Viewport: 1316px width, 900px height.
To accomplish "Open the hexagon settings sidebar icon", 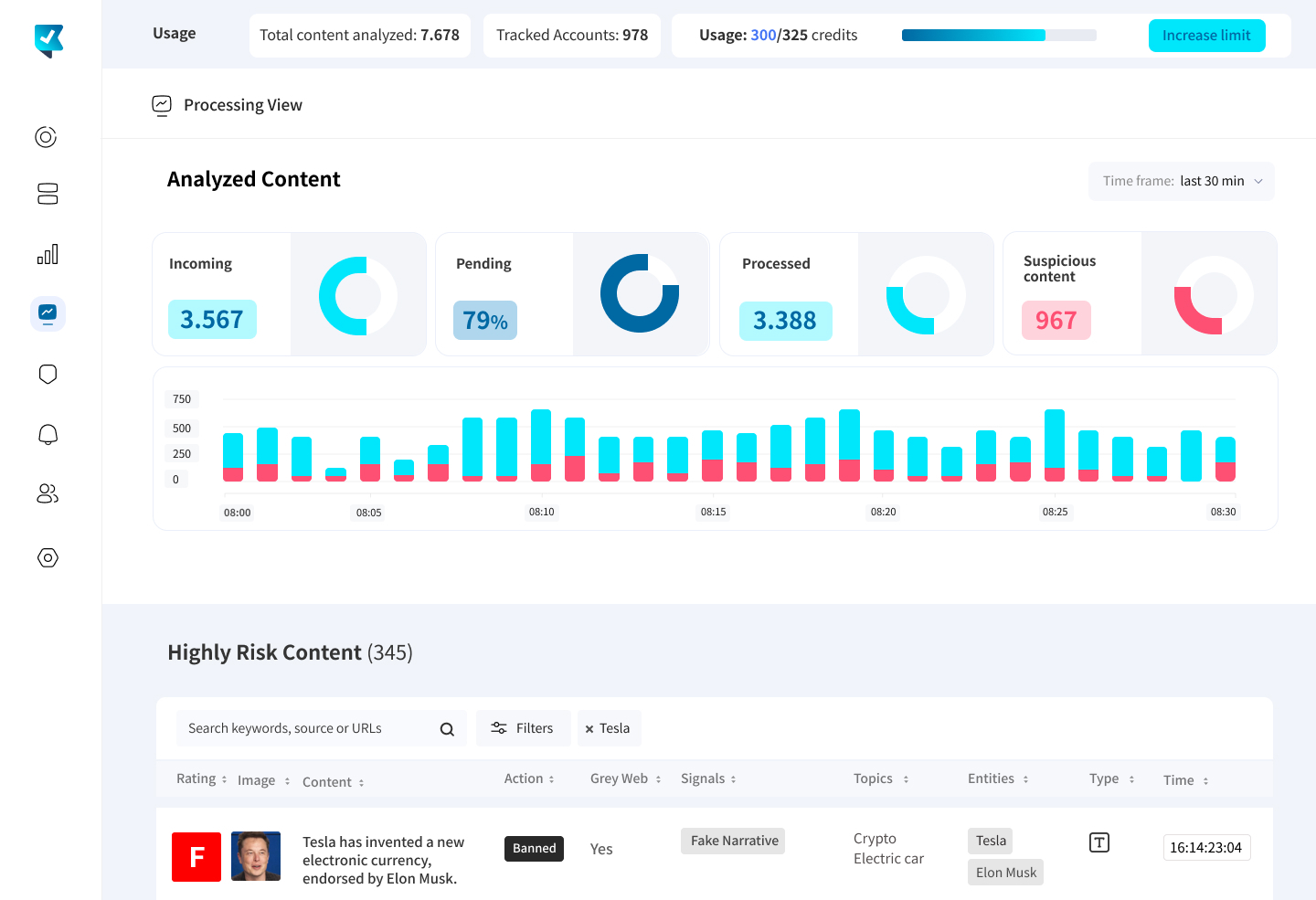I will pos(48,557).
